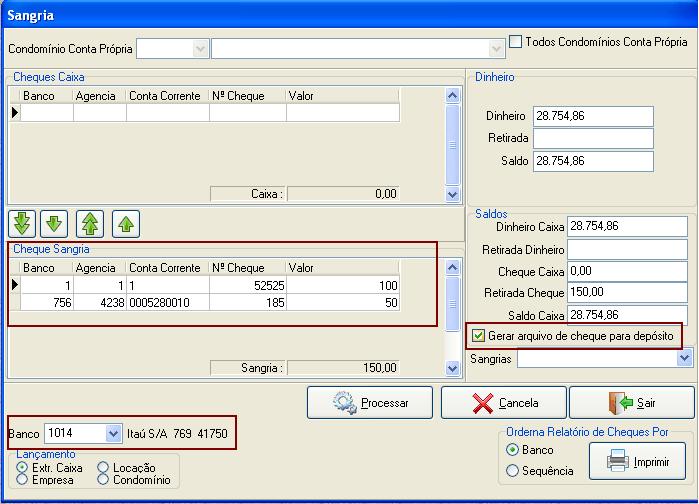Select the Empresa radio option
Screen dimensions: 699x504
click(x=23, y=480)
